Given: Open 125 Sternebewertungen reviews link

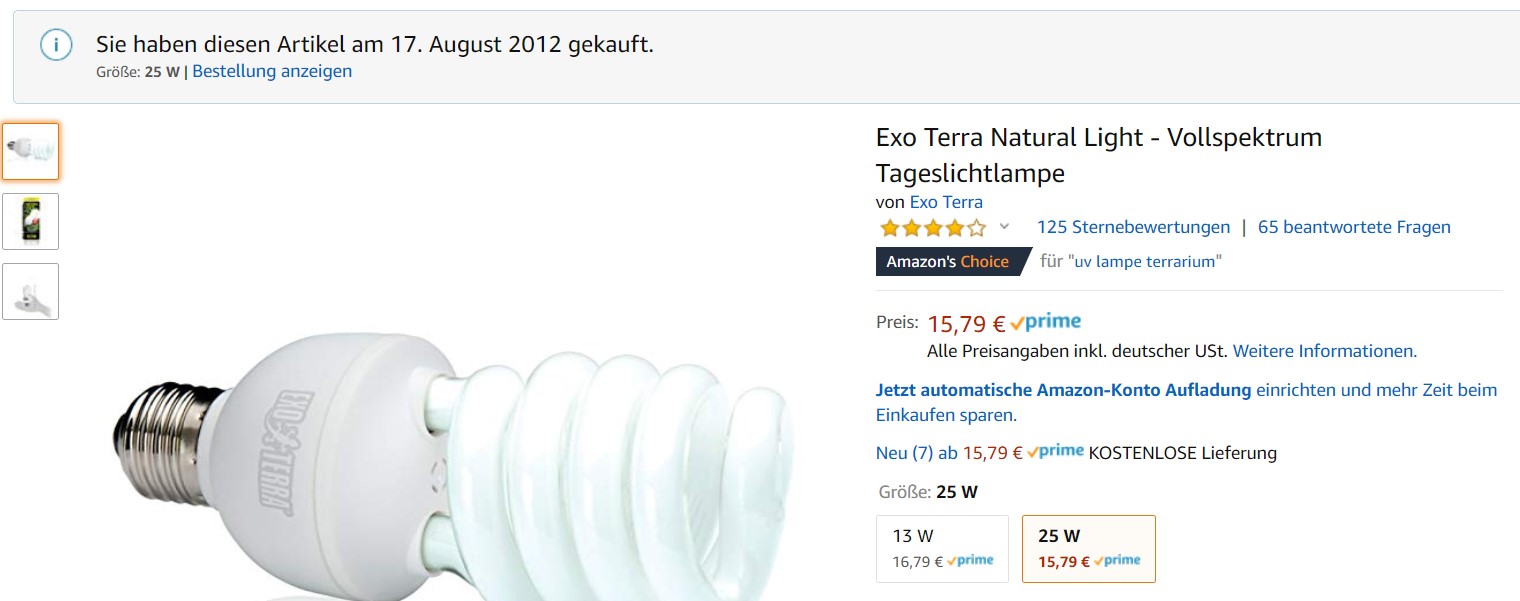Looking at the screenshot, I should pyautogui.click(x=1133, y=227).
